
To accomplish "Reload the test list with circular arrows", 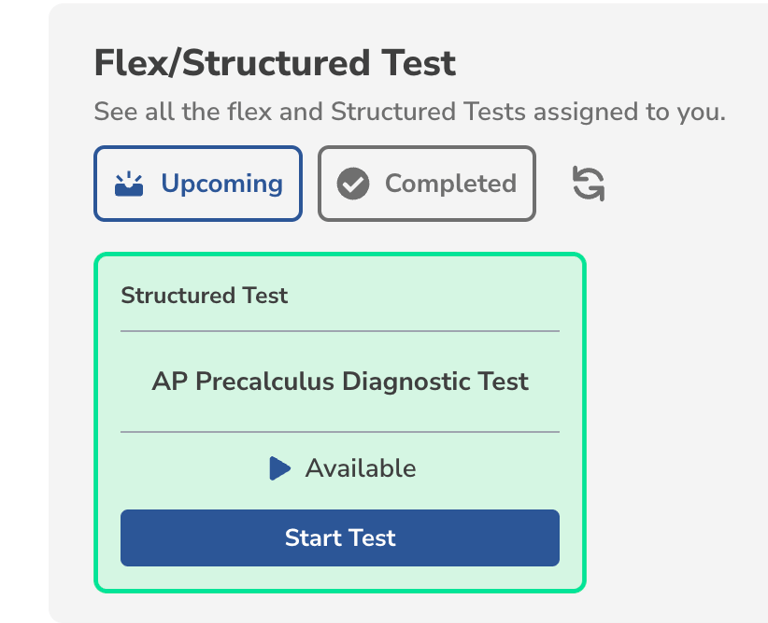I will [588, 184].
